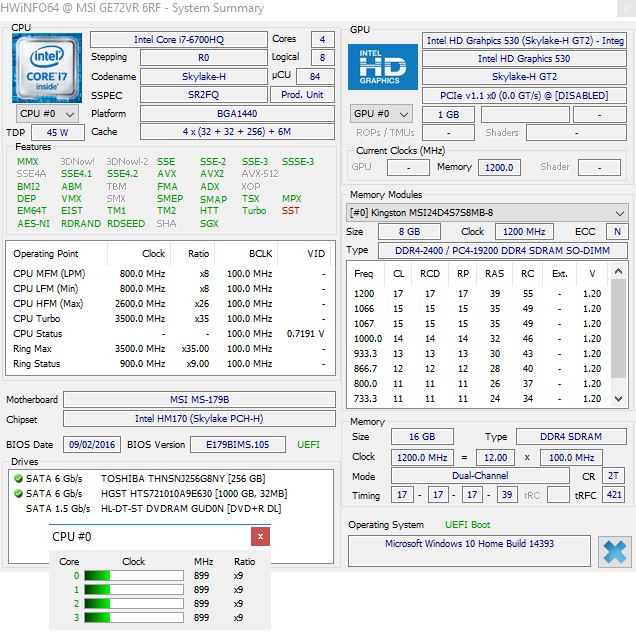Click the cache size field
This screenshot has width=636, height=636.
tap(237, 132)
